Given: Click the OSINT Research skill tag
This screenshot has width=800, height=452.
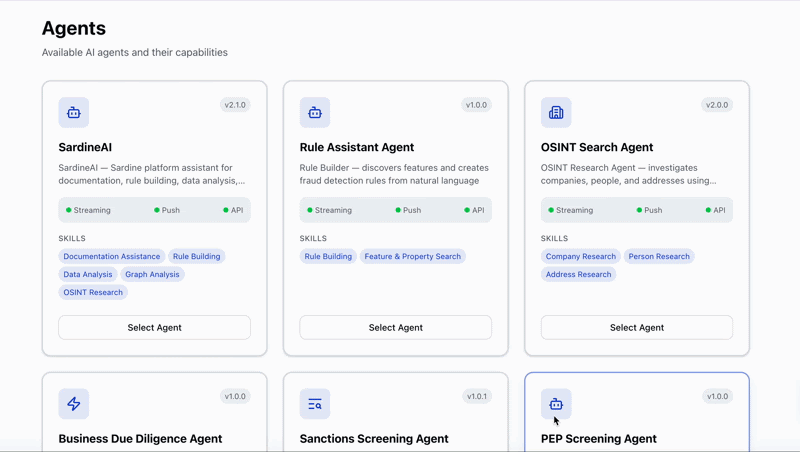Looking at the screenshot, I should click(x=93, y=292).
